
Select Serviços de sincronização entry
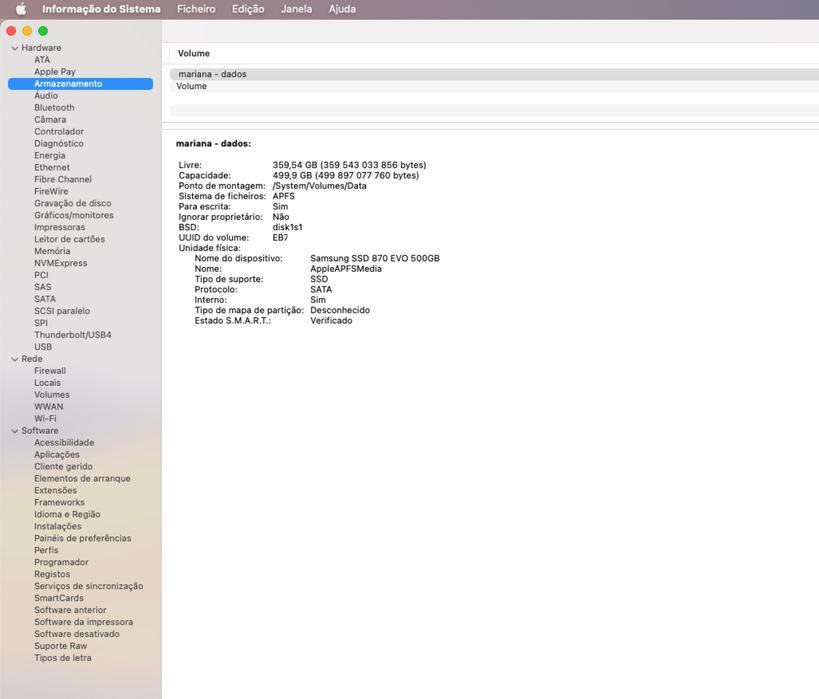[89, 586]
